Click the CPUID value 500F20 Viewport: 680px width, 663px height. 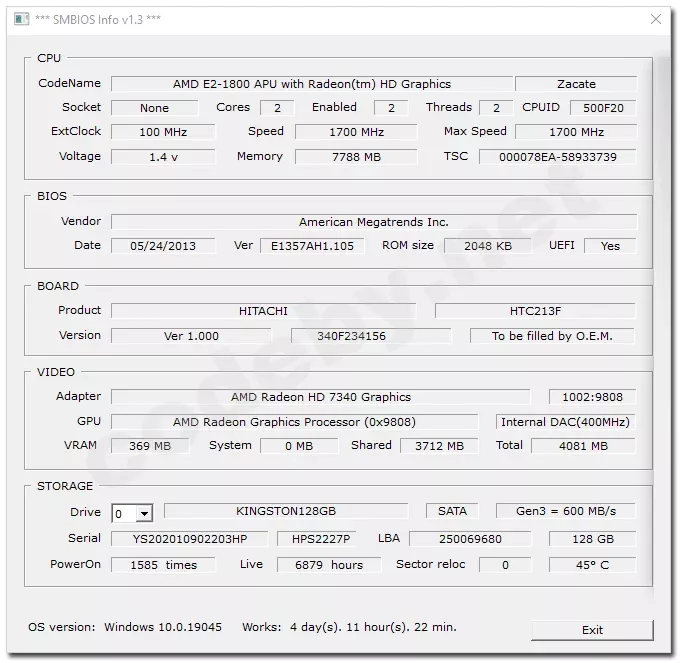603,108
